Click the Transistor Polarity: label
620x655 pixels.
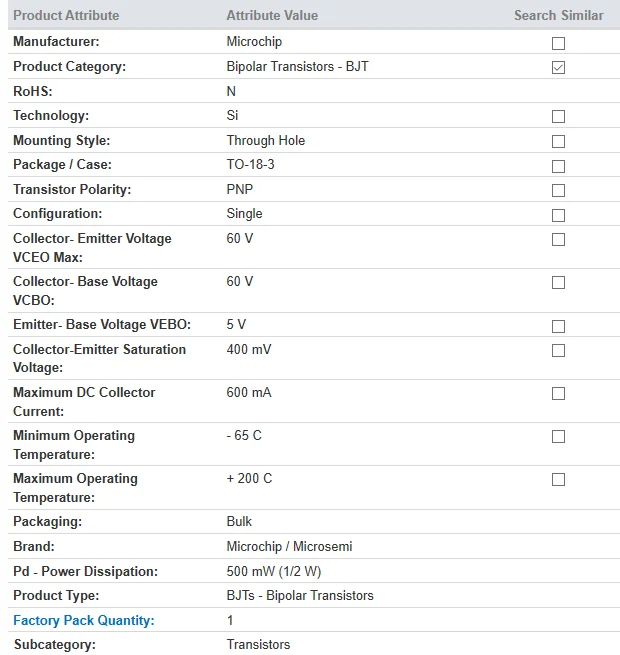pos(72,189)
